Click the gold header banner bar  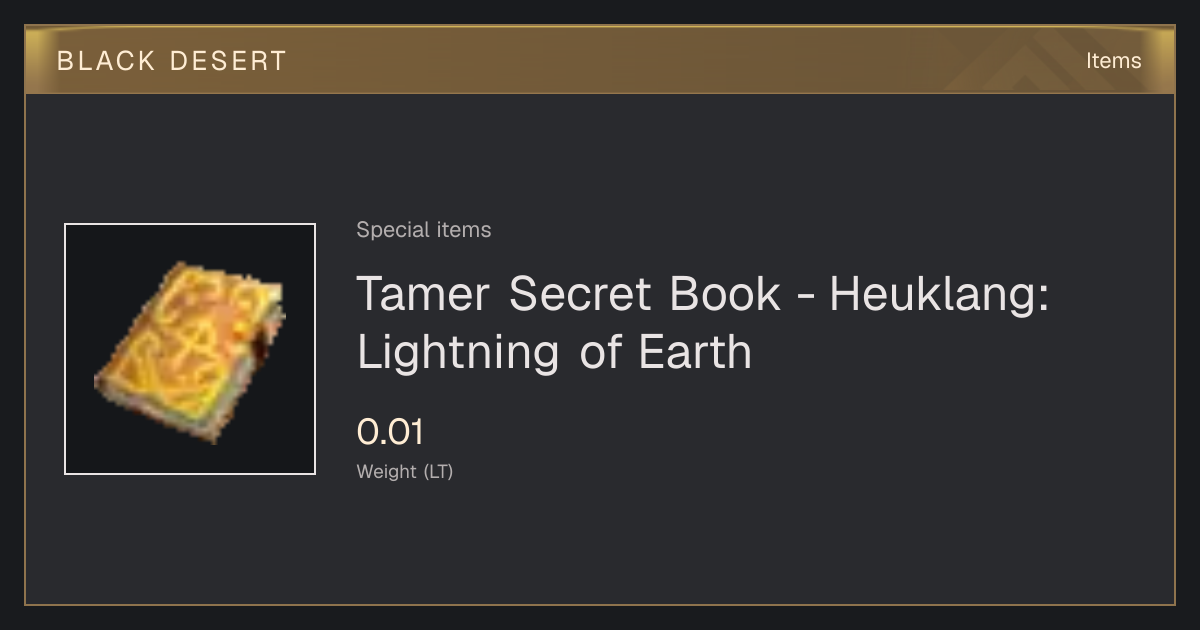[600, 61]
